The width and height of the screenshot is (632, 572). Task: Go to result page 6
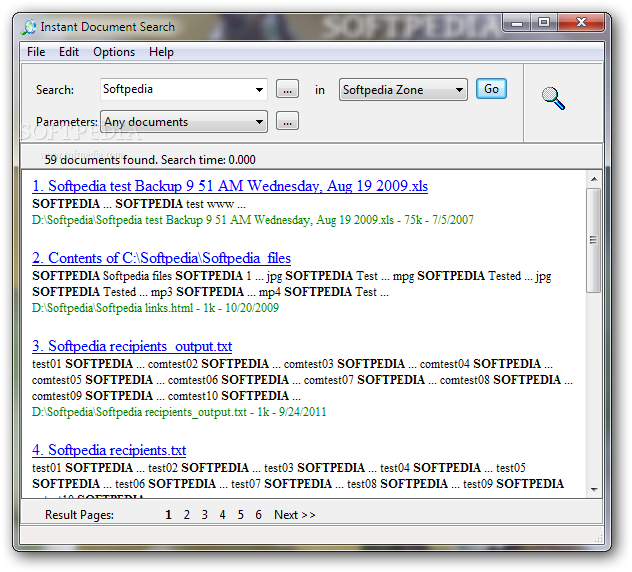[258, 515]
